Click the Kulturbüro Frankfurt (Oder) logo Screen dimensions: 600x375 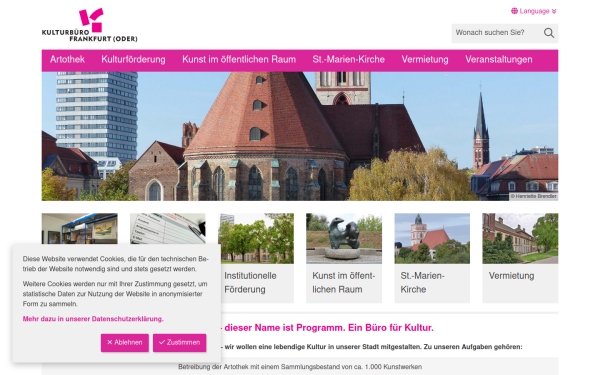90,25
